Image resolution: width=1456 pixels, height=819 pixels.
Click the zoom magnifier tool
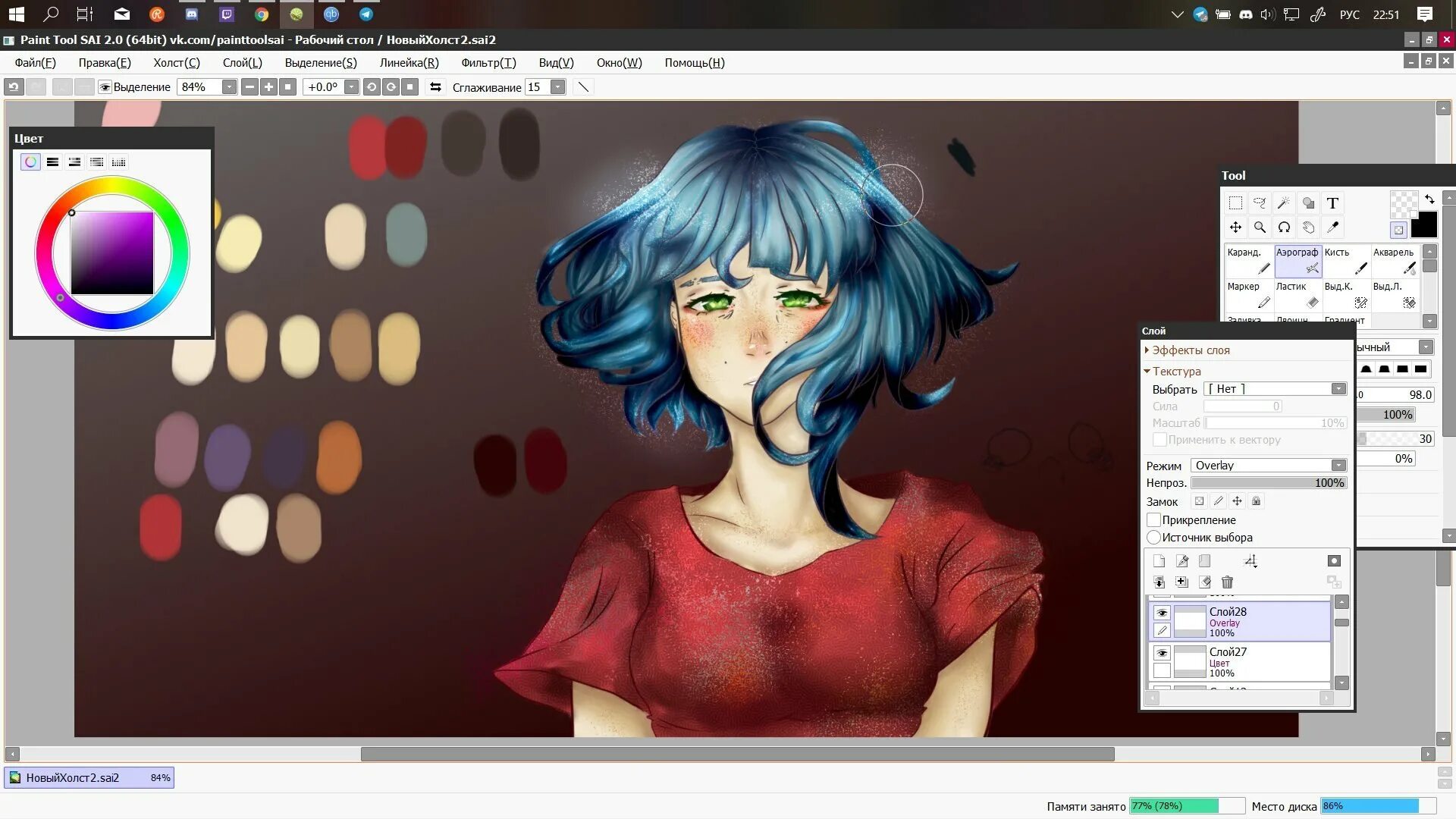(x=1260, y=227)
